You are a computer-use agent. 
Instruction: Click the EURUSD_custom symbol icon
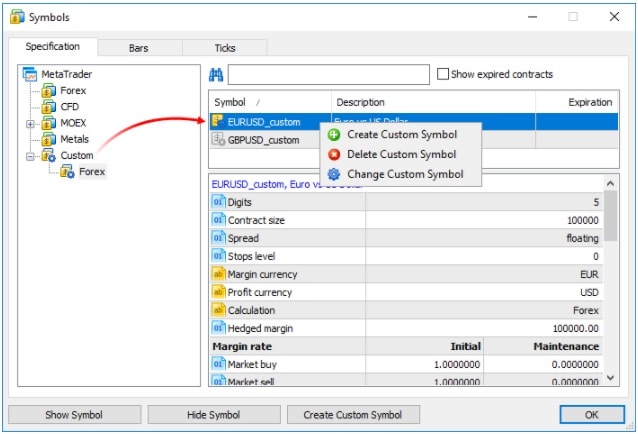(x=218, y=121)
